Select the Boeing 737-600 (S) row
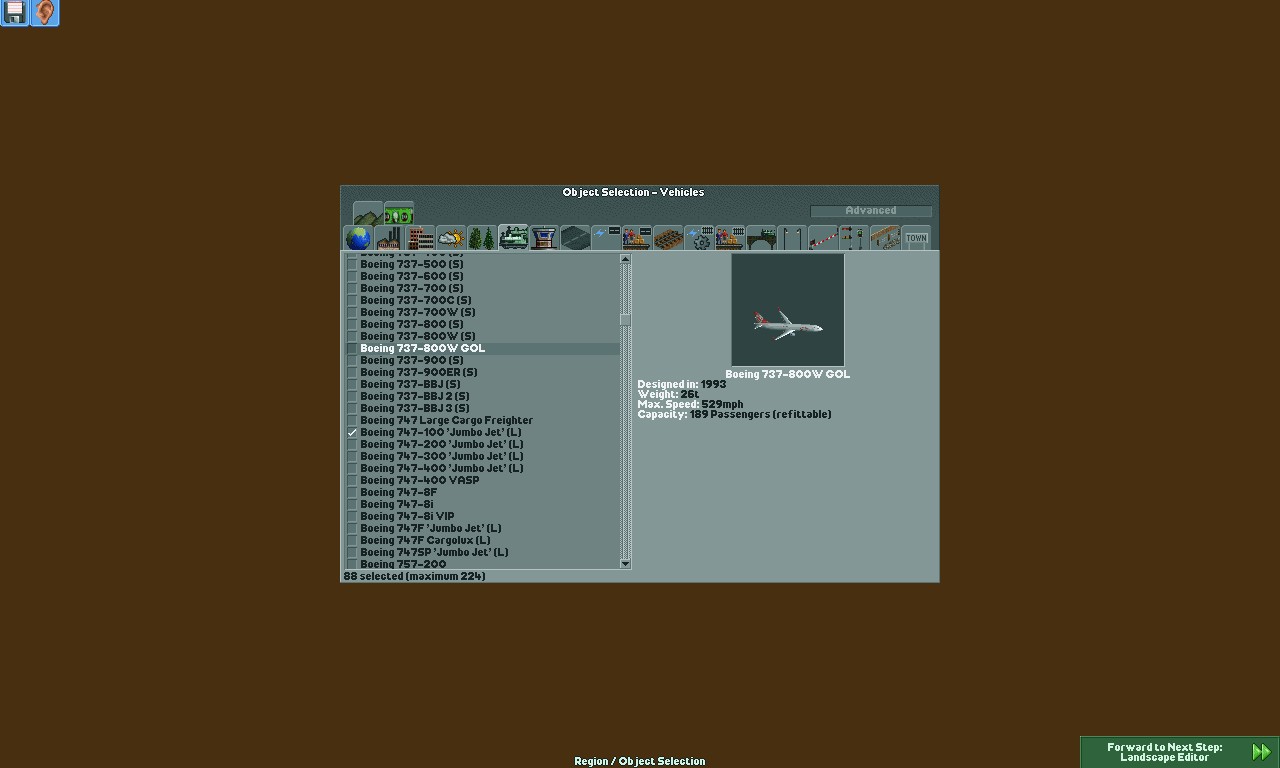This screenshot has width=1280, height=768. pos(482,276)
